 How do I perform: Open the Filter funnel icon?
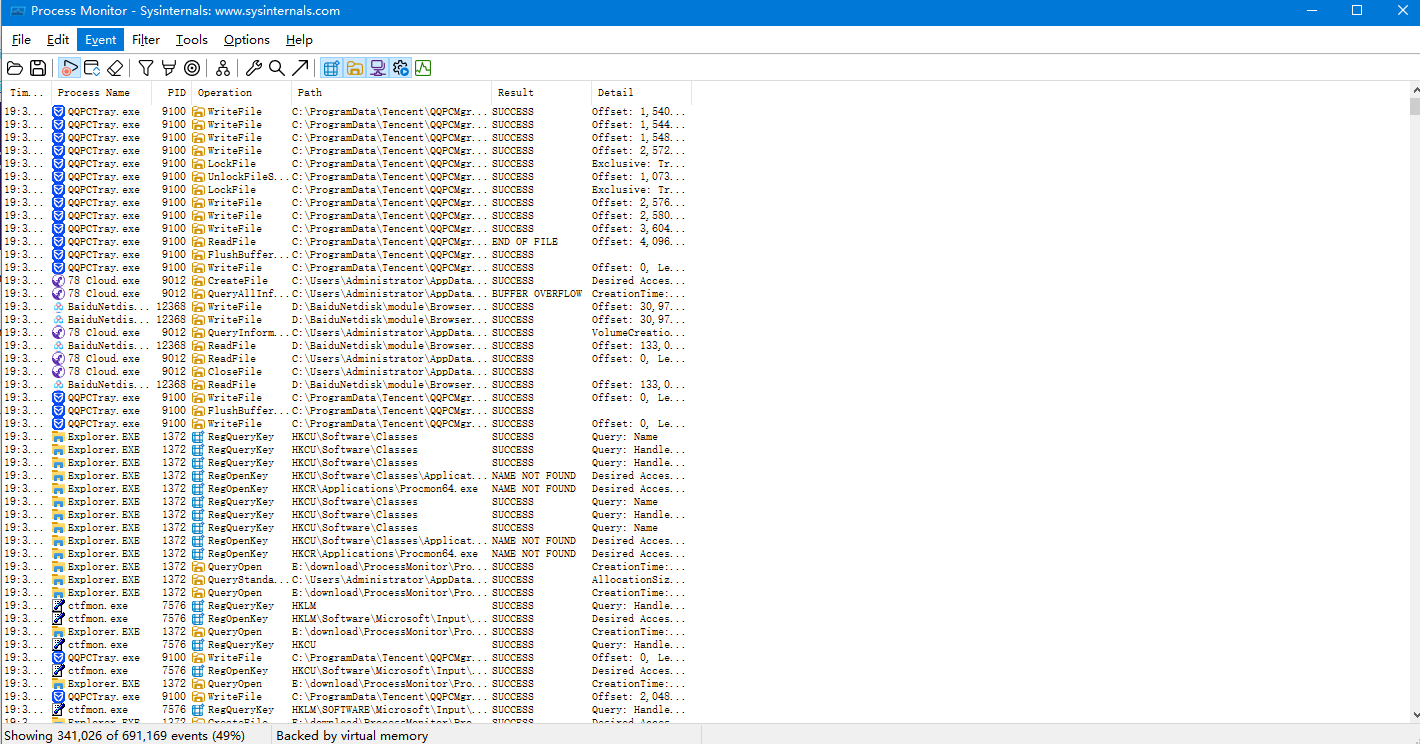tap(146, 68)
